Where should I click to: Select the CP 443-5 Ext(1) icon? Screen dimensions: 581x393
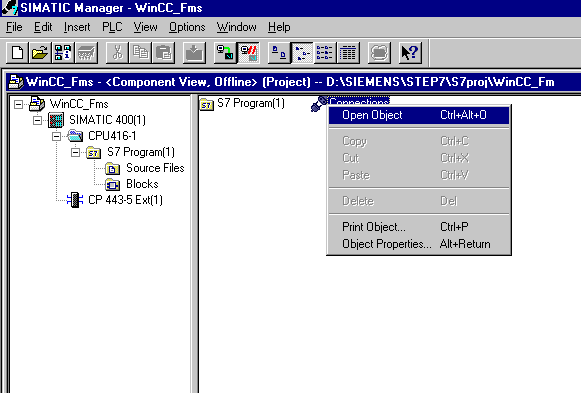75,200
